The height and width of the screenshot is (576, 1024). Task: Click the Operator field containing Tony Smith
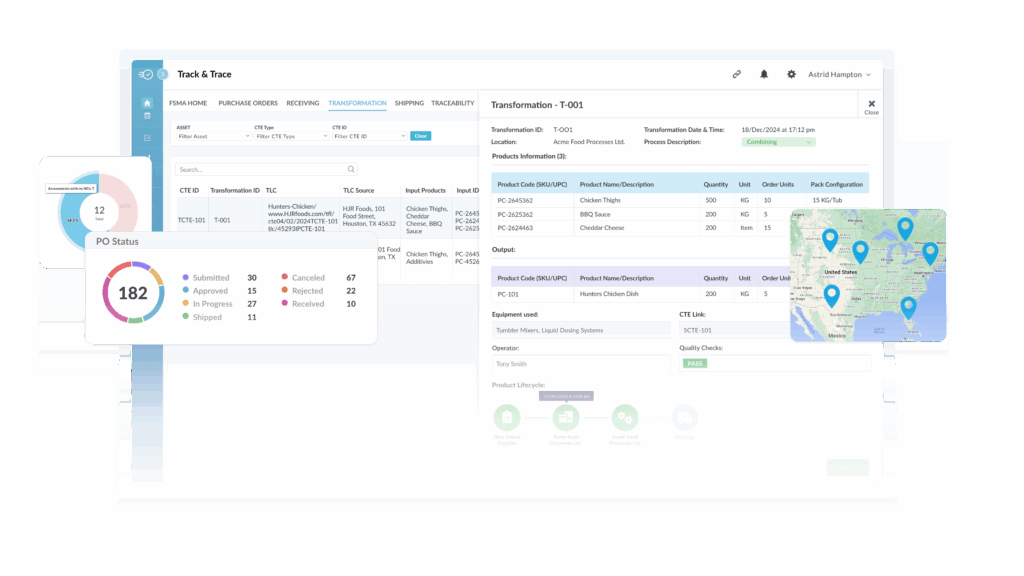coord(581,364)
